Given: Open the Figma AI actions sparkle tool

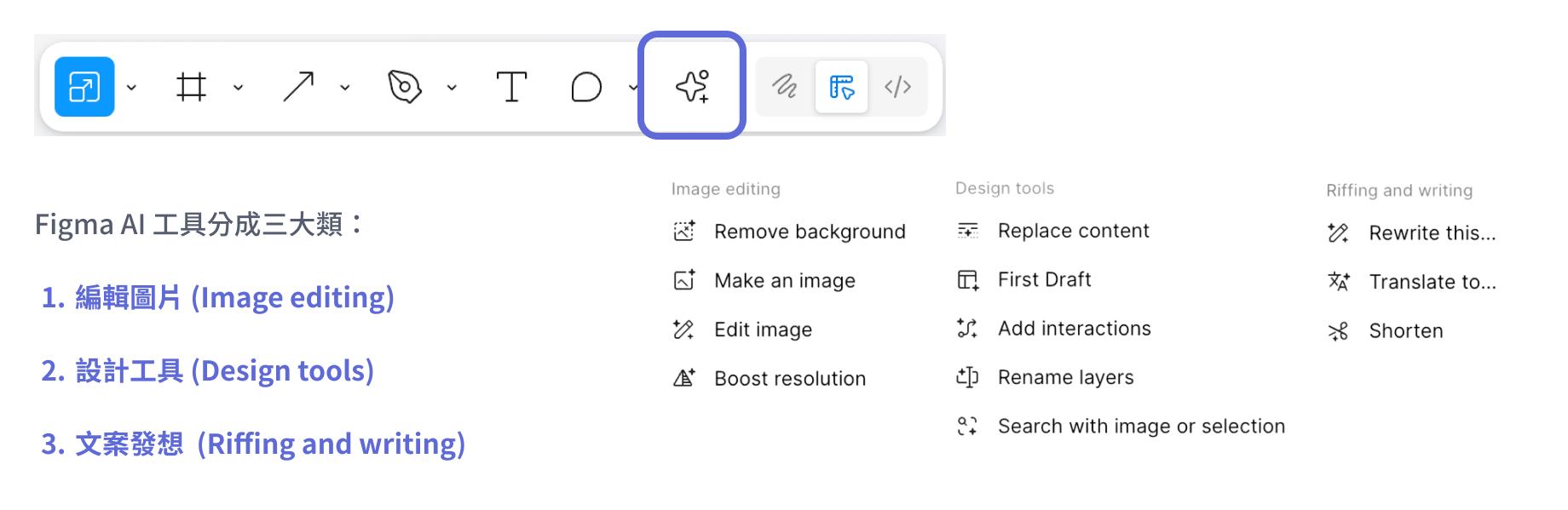Looking at the screenshot, I should [x=692, y=87].
